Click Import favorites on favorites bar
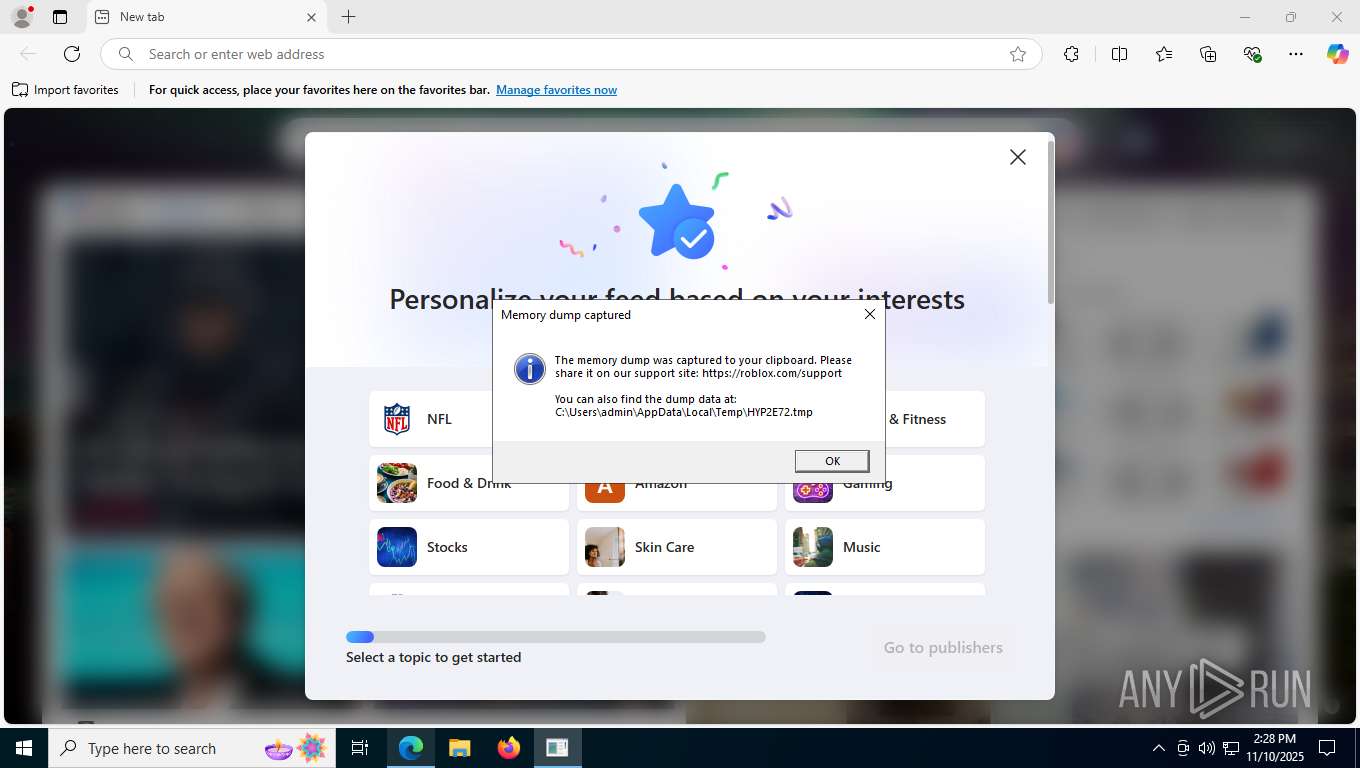This screenshot has width=1360, height=768. click(65, 90)
